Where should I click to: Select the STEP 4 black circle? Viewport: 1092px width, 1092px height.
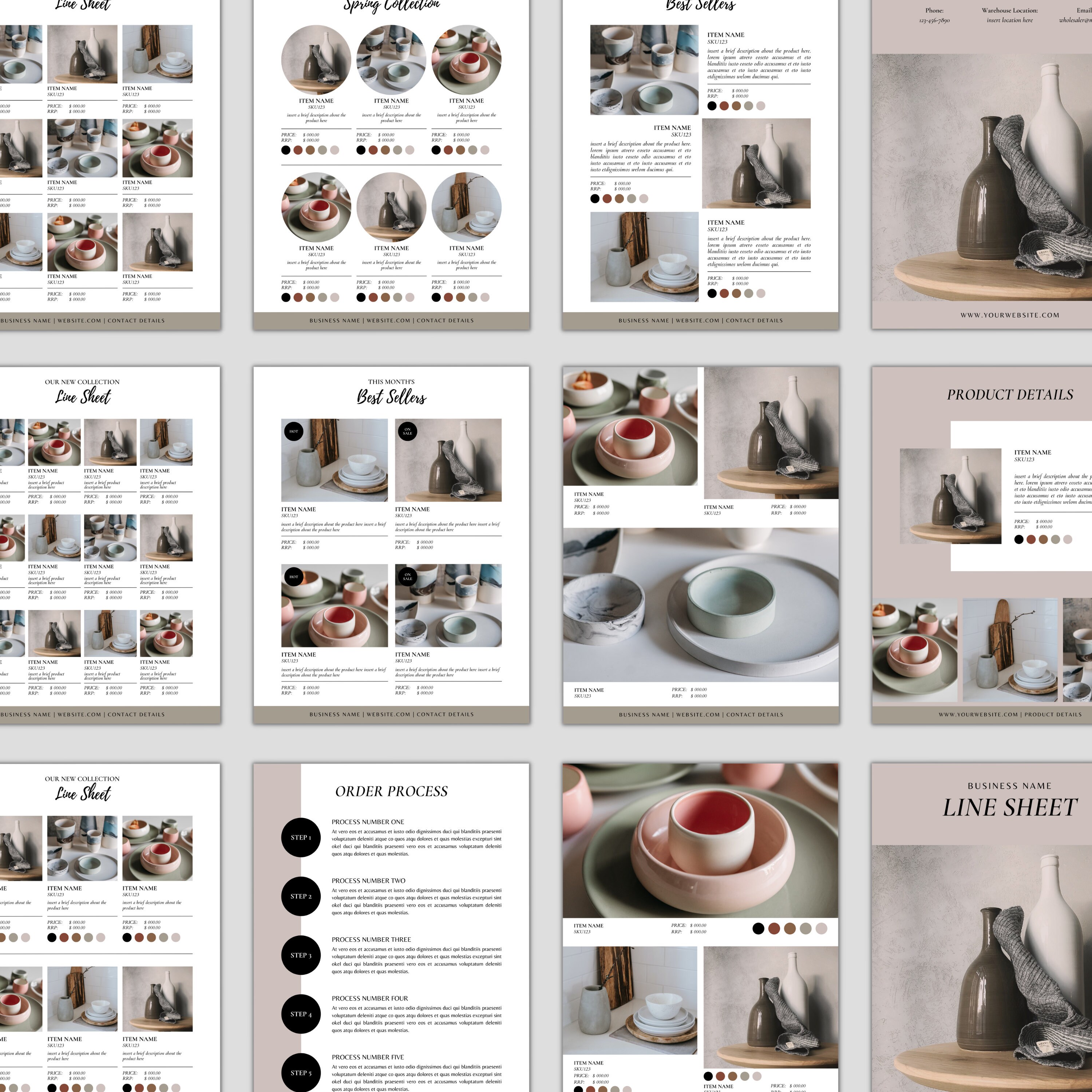point(301,1014)
